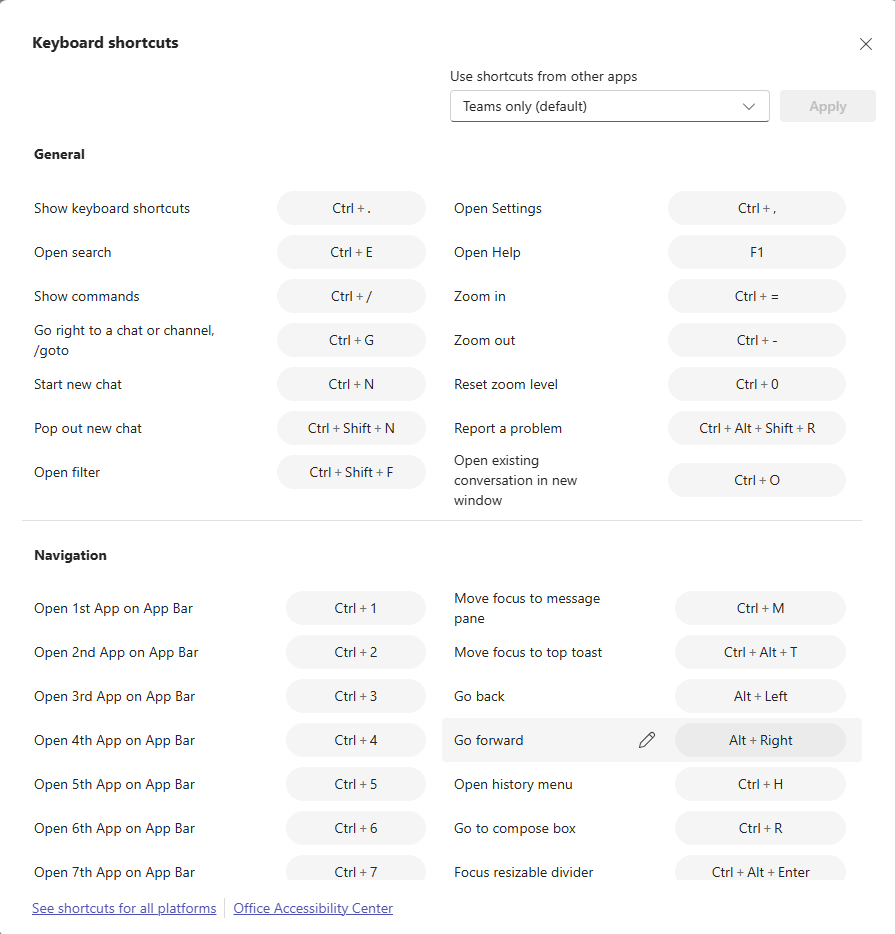
Task: Select the Ctrl + N Start new chat shortcut
Action: [x=351, y=384]
